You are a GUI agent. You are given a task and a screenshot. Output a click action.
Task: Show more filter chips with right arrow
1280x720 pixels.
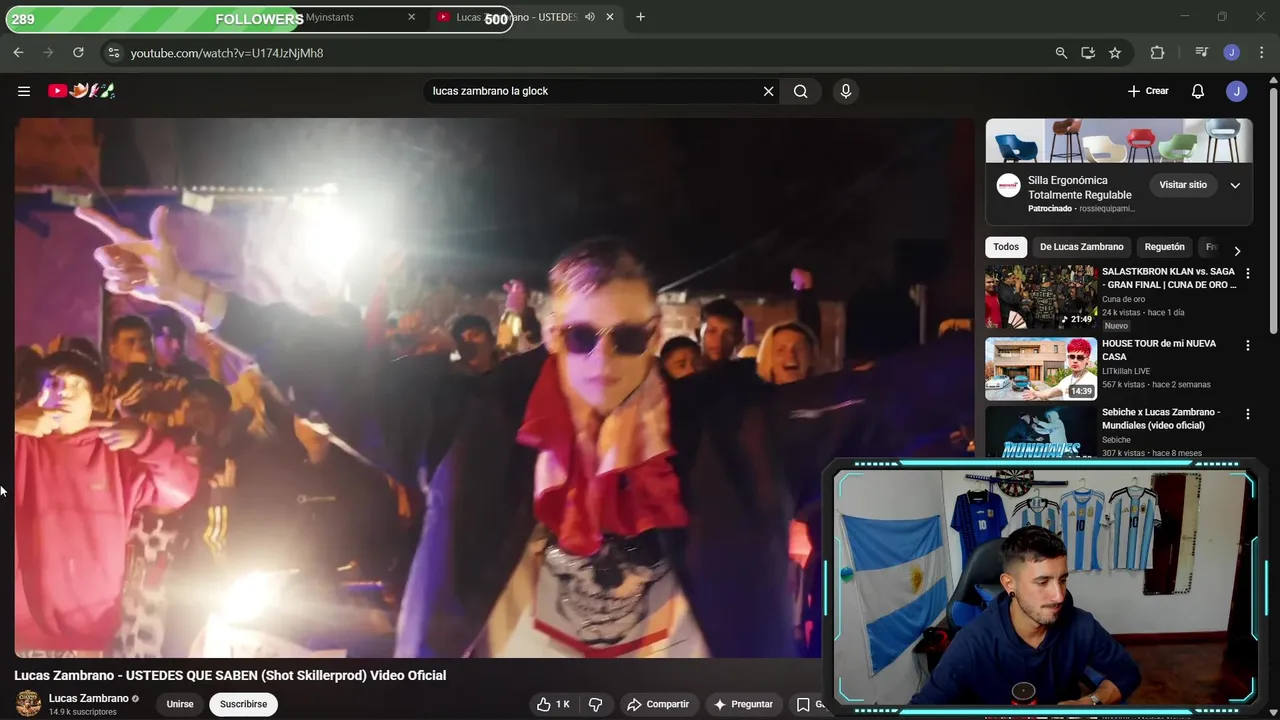1237,250
